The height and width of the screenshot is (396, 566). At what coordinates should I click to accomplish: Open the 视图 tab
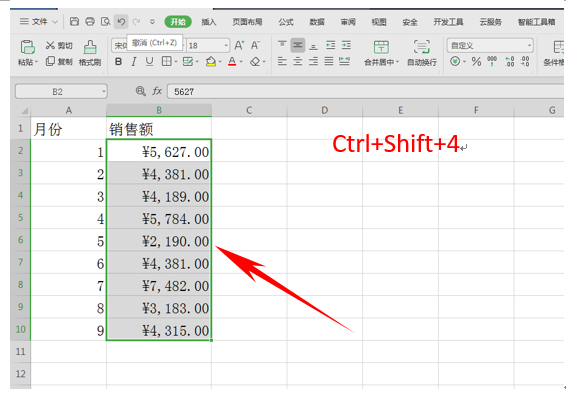(379, 22)
